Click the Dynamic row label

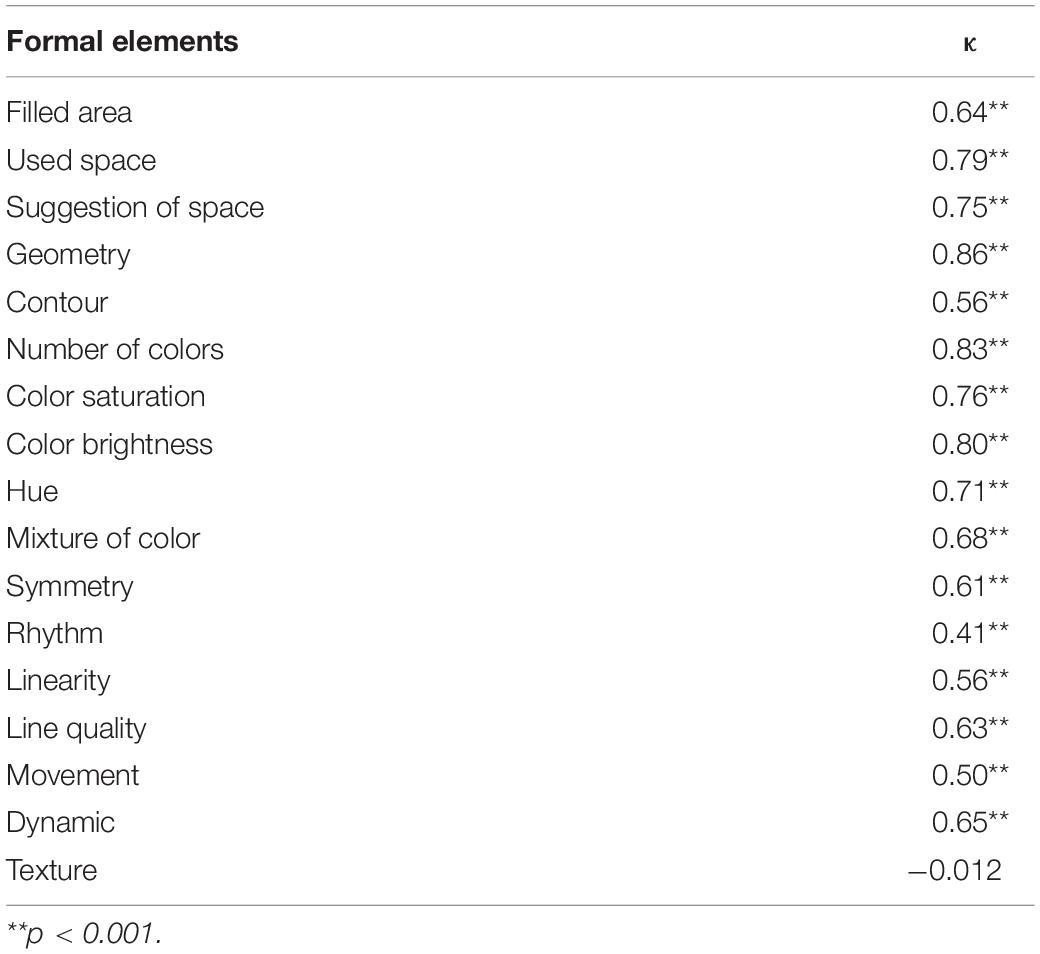pos(60,823)
